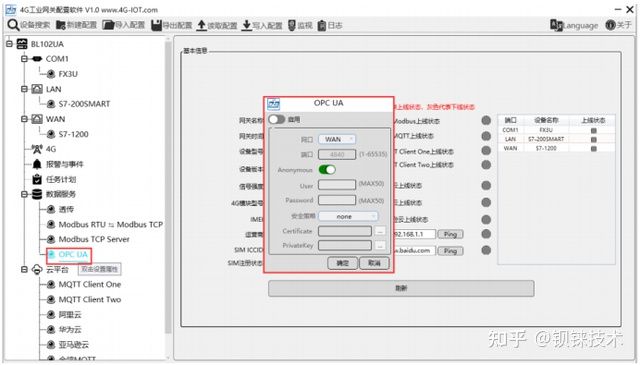Open the monitor toolbar icon
Screen dimensions: 640x365
(292, 25)
